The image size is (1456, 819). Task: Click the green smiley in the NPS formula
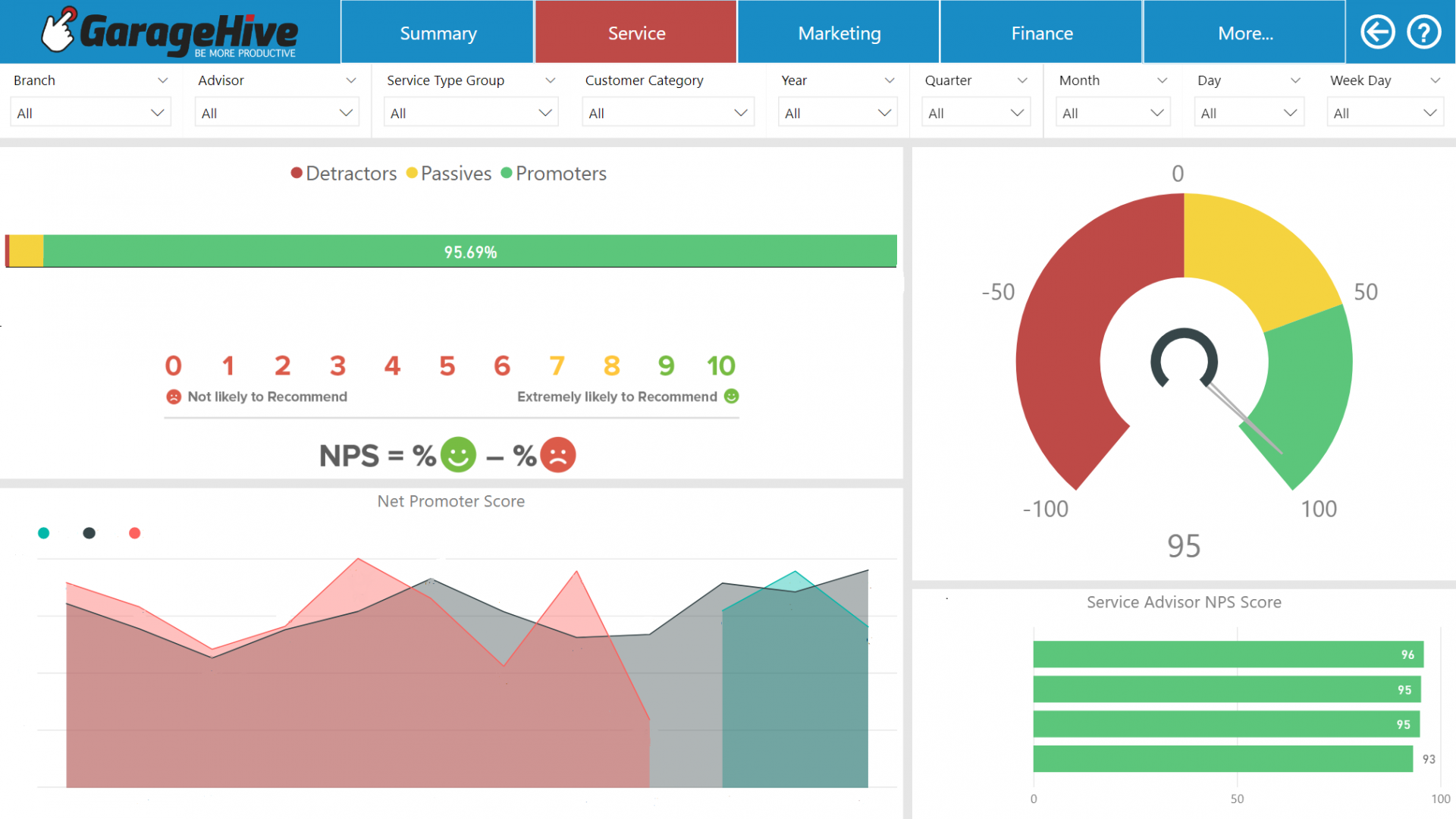tap(459, 455)
